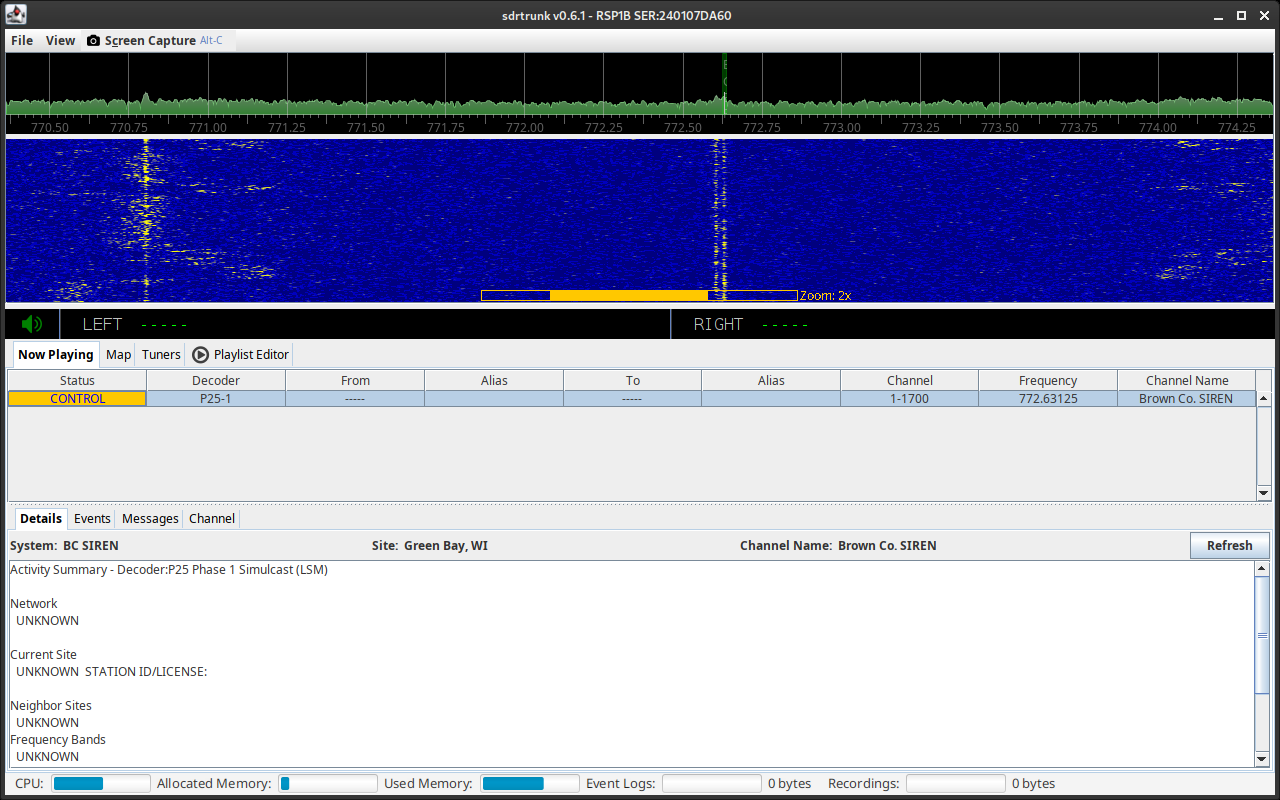Select the Now Playing tab
The height and width of the screenshot is (800, 1280).
[55, 354]
